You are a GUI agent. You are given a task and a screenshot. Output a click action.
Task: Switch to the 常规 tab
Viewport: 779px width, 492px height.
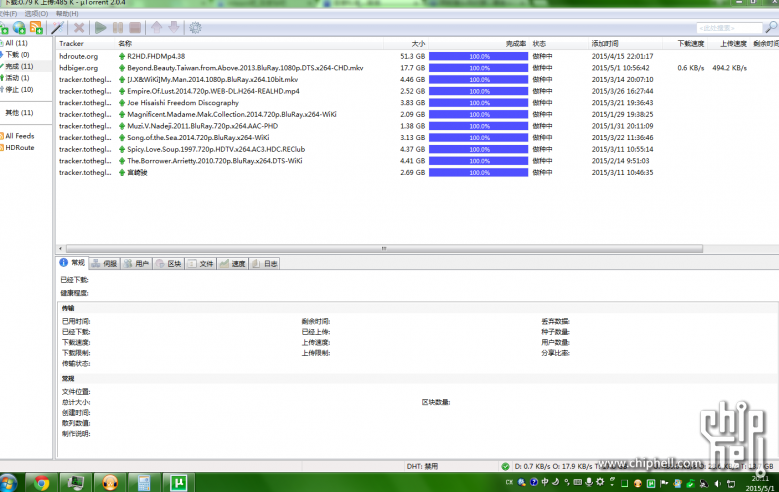(73, 263)
